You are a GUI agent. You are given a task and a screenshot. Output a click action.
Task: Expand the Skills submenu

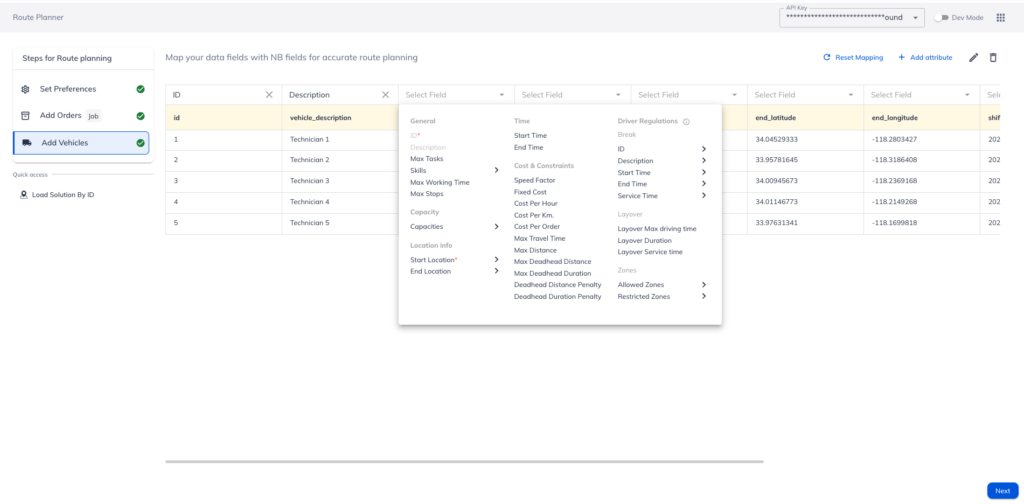point(496,170)
